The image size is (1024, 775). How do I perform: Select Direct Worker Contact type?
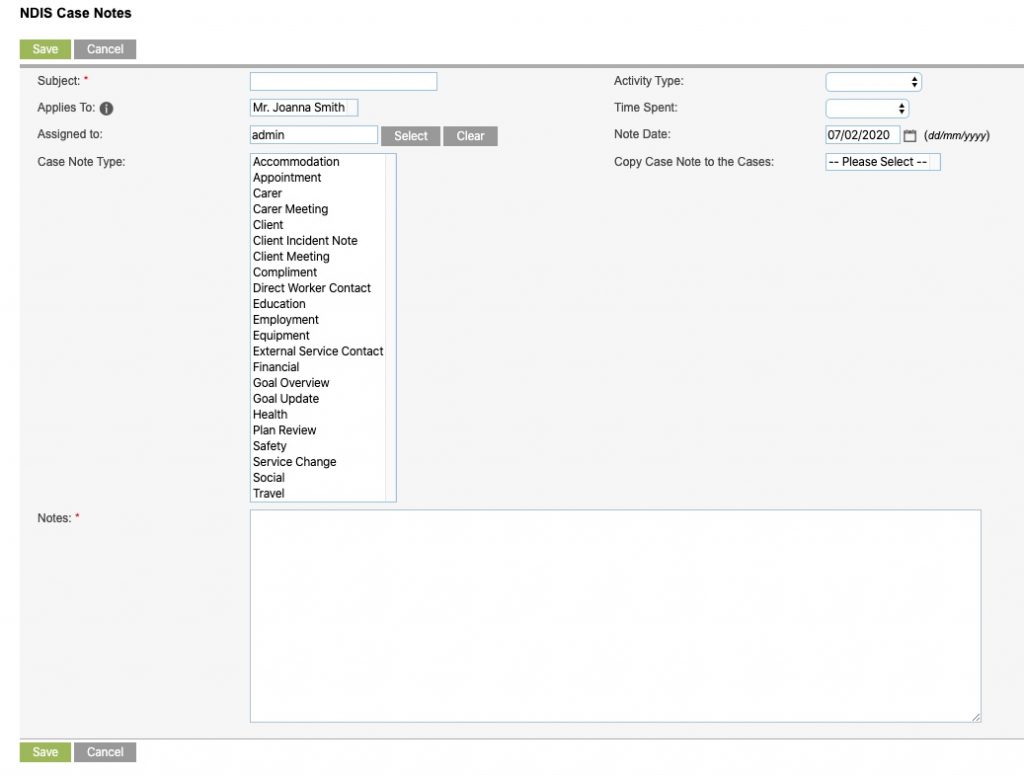point(318,288)
